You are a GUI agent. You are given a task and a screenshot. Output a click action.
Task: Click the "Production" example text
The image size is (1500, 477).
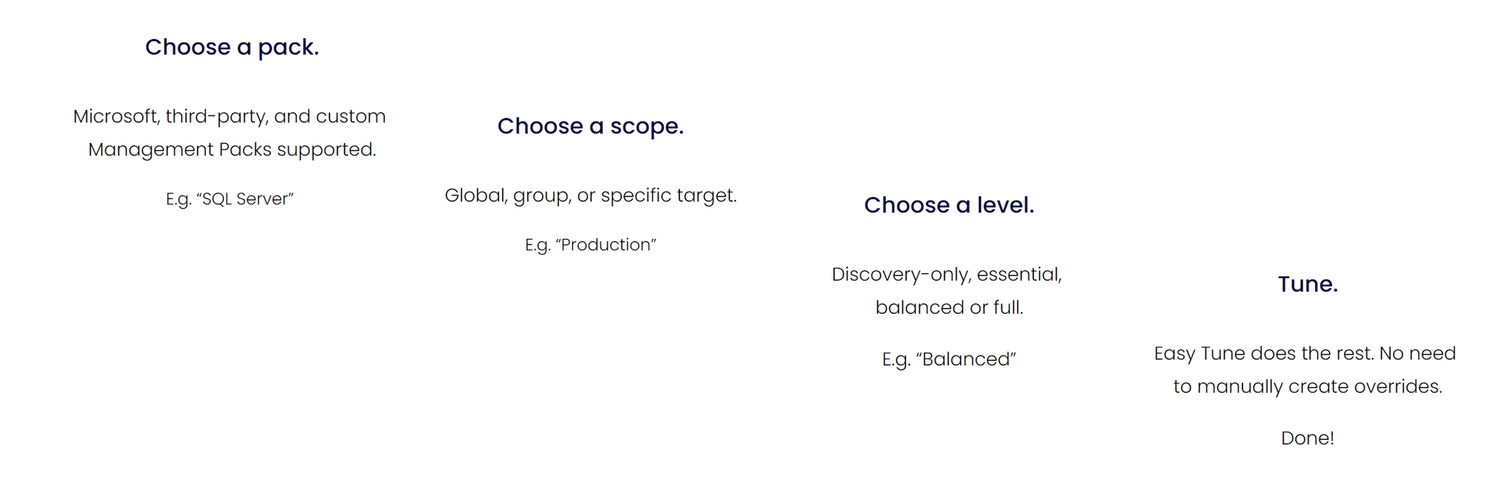point(608,245)
